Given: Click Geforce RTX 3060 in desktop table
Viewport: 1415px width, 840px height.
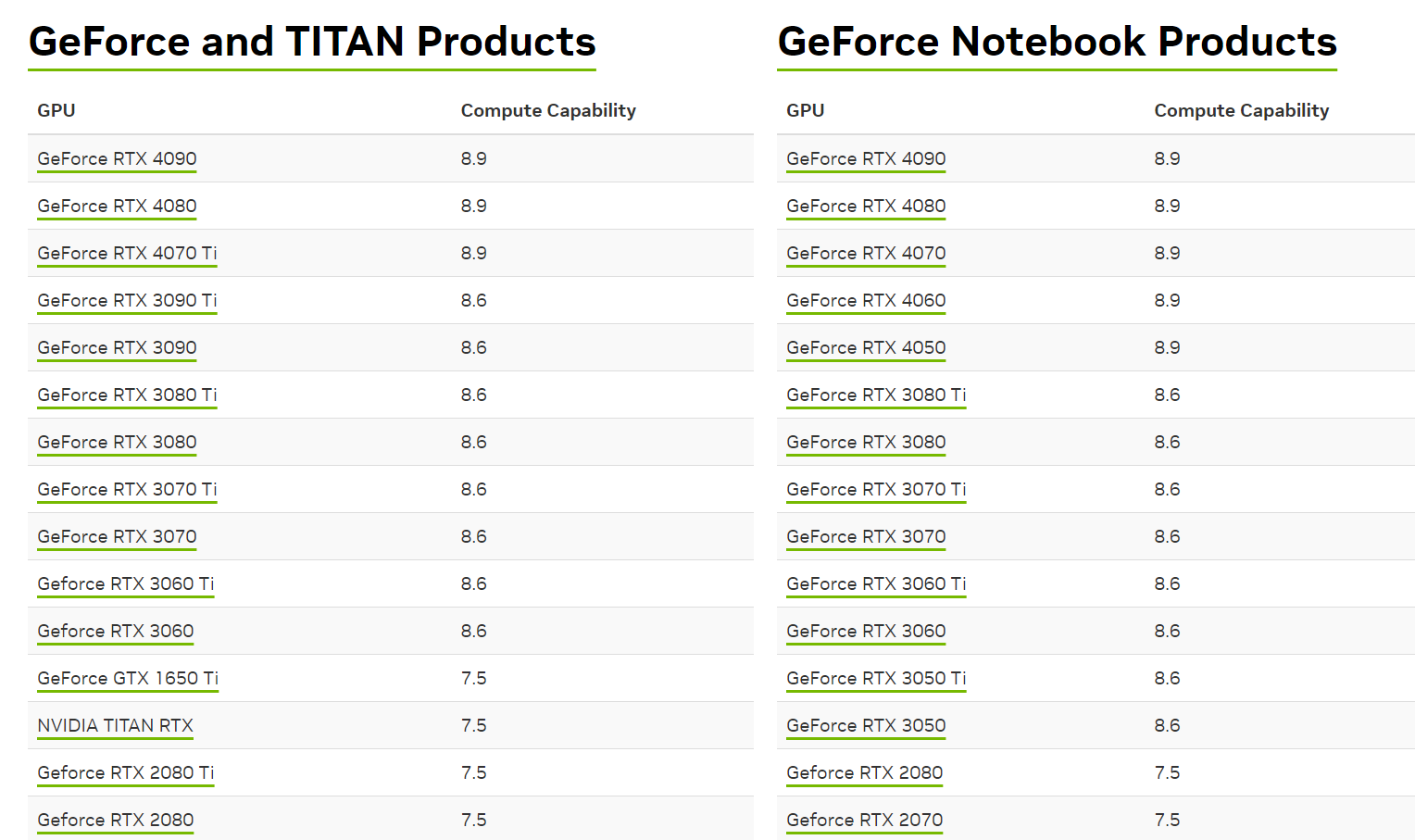Looking at the screenshot, I should (115, 631).
